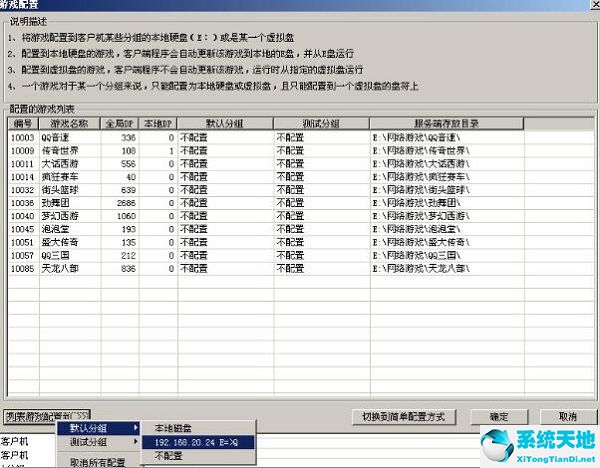Click 默认分组 cell 不配置 in 盛大传奇 row
The height and width of the screenshot is (468, 600).
coord(194,242)
